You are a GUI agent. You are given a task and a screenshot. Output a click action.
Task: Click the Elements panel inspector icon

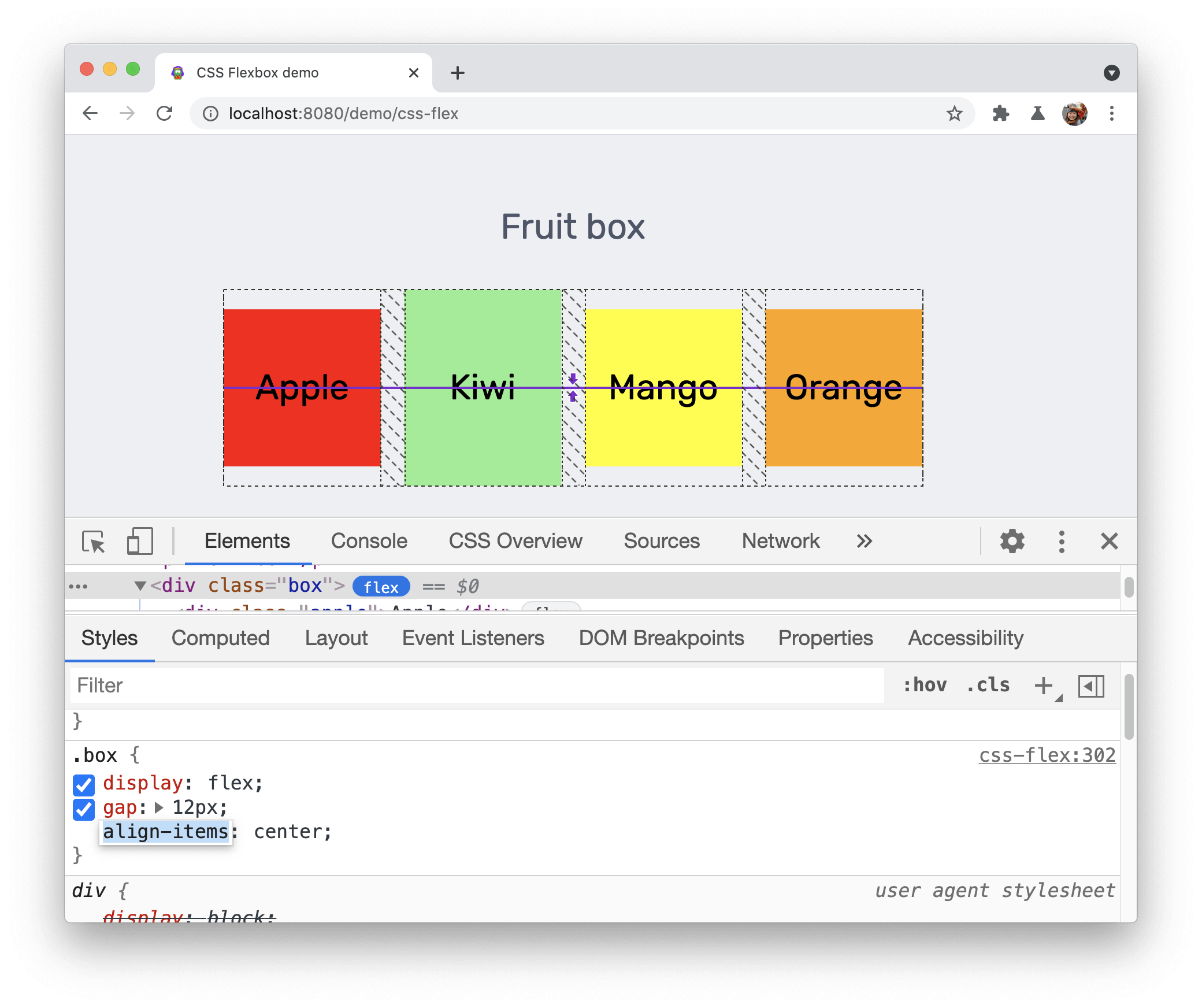[x=96, y=541]
